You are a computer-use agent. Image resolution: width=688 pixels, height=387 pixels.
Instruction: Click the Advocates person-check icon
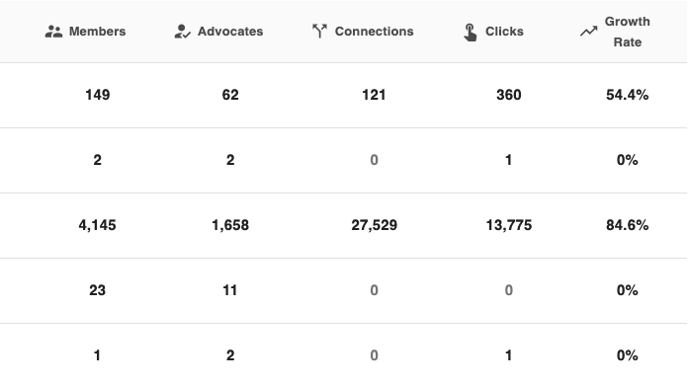pyautogui.click(x=183, y=32)
